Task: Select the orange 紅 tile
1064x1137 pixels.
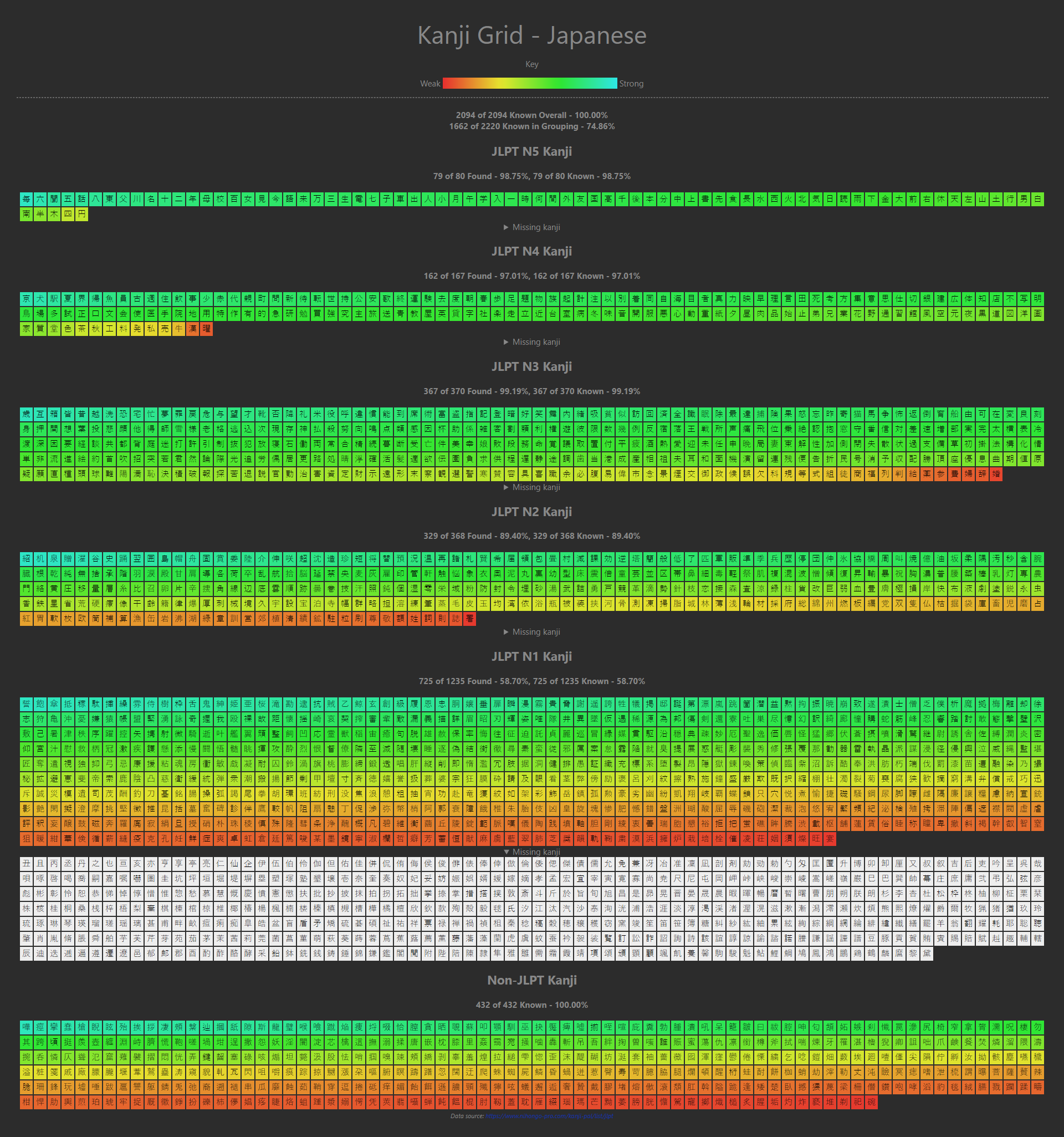Action: 26,619
